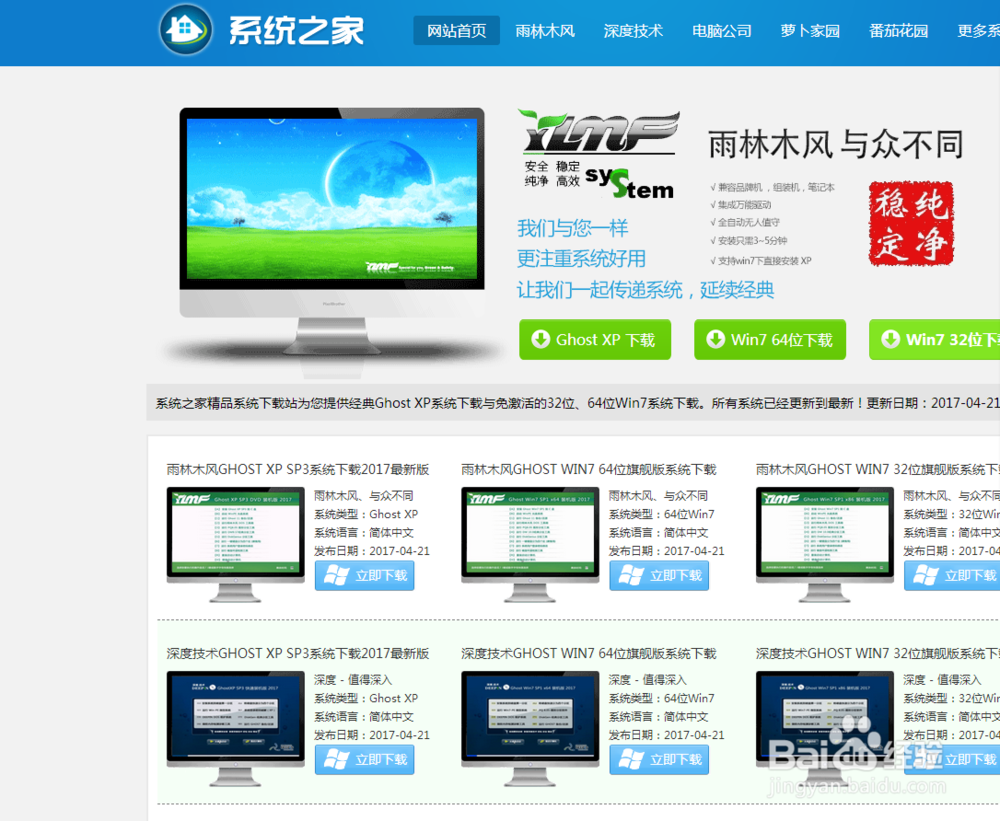The height and width of the screenshot is (821, 1000).
Task: Click the YLMF system logo in banner
Action: coord(598,154)
